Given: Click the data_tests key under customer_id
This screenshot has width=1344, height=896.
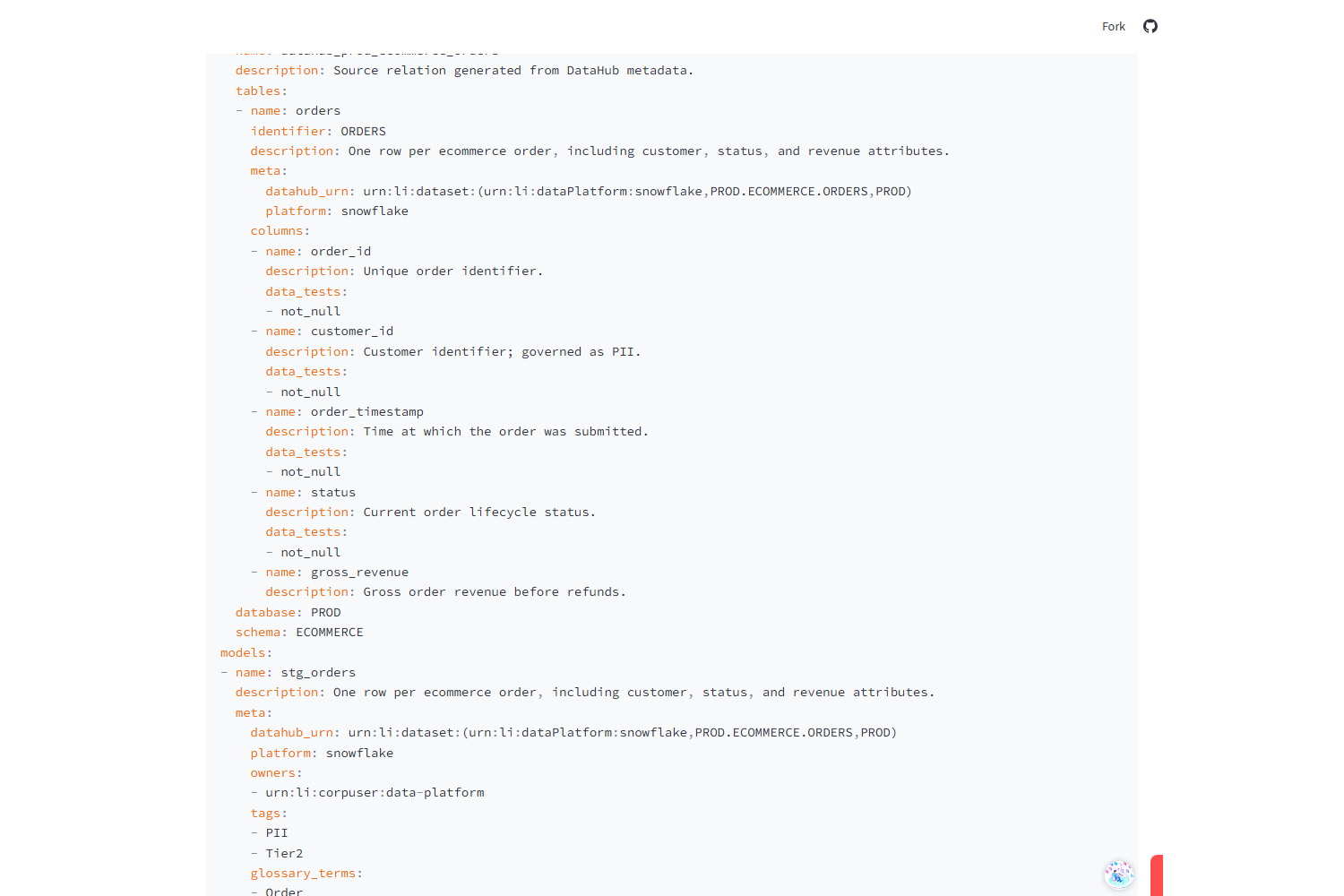Looking at the screenshot, I should coord(306,372).
